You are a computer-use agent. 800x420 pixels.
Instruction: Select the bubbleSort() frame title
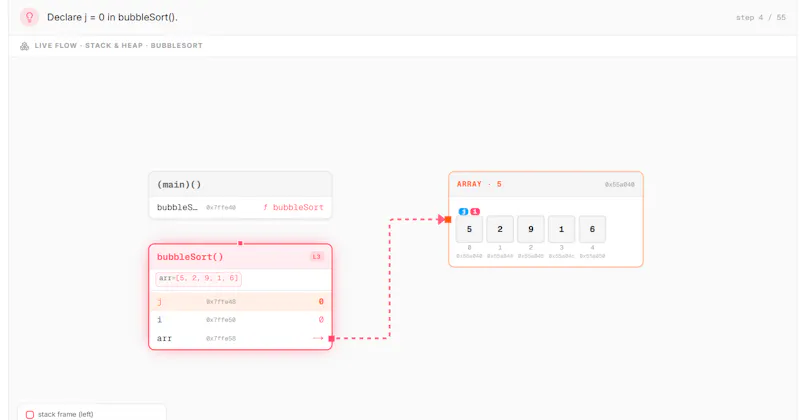point(190,257)
